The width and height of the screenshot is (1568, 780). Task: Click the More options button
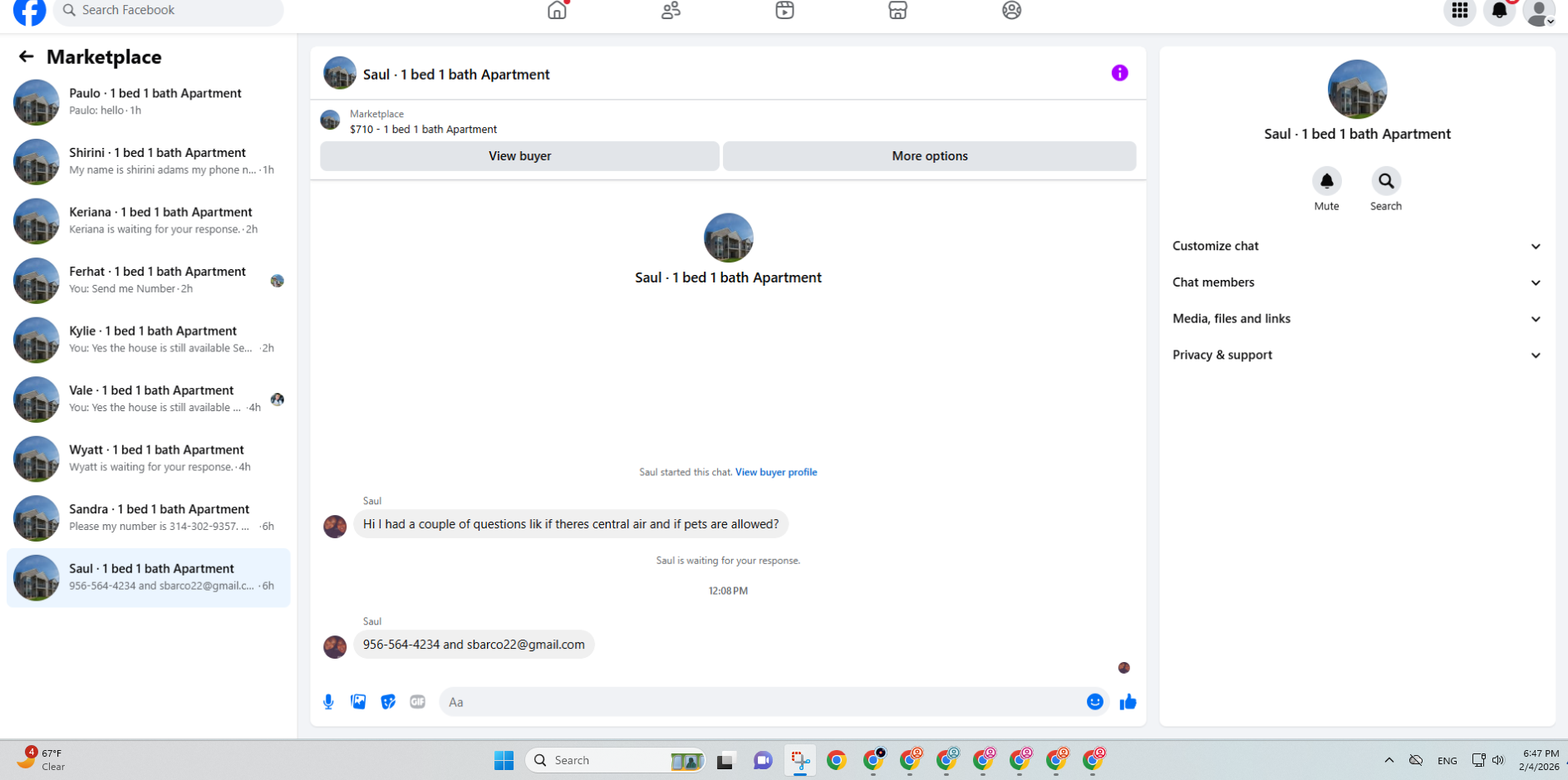click(x=930, y=156)
